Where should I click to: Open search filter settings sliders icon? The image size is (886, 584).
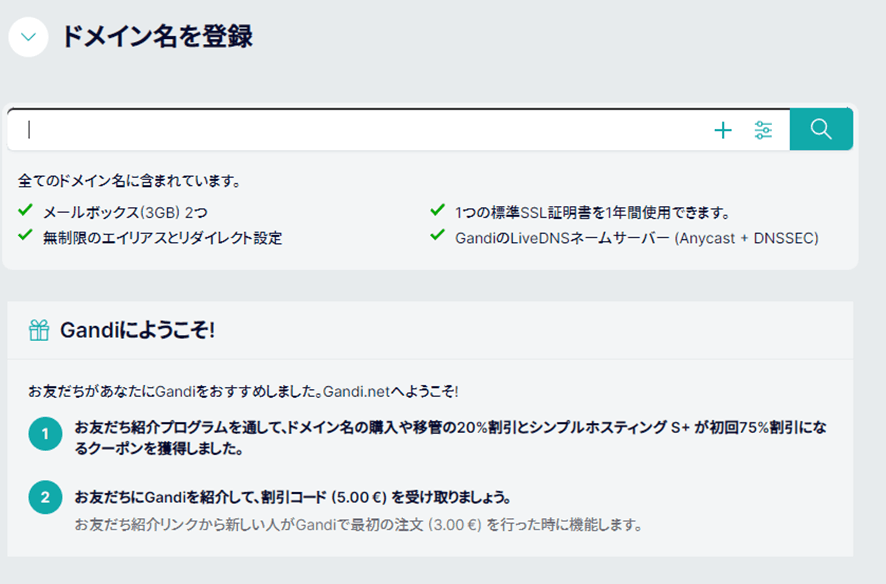click(x=763, y=130)
